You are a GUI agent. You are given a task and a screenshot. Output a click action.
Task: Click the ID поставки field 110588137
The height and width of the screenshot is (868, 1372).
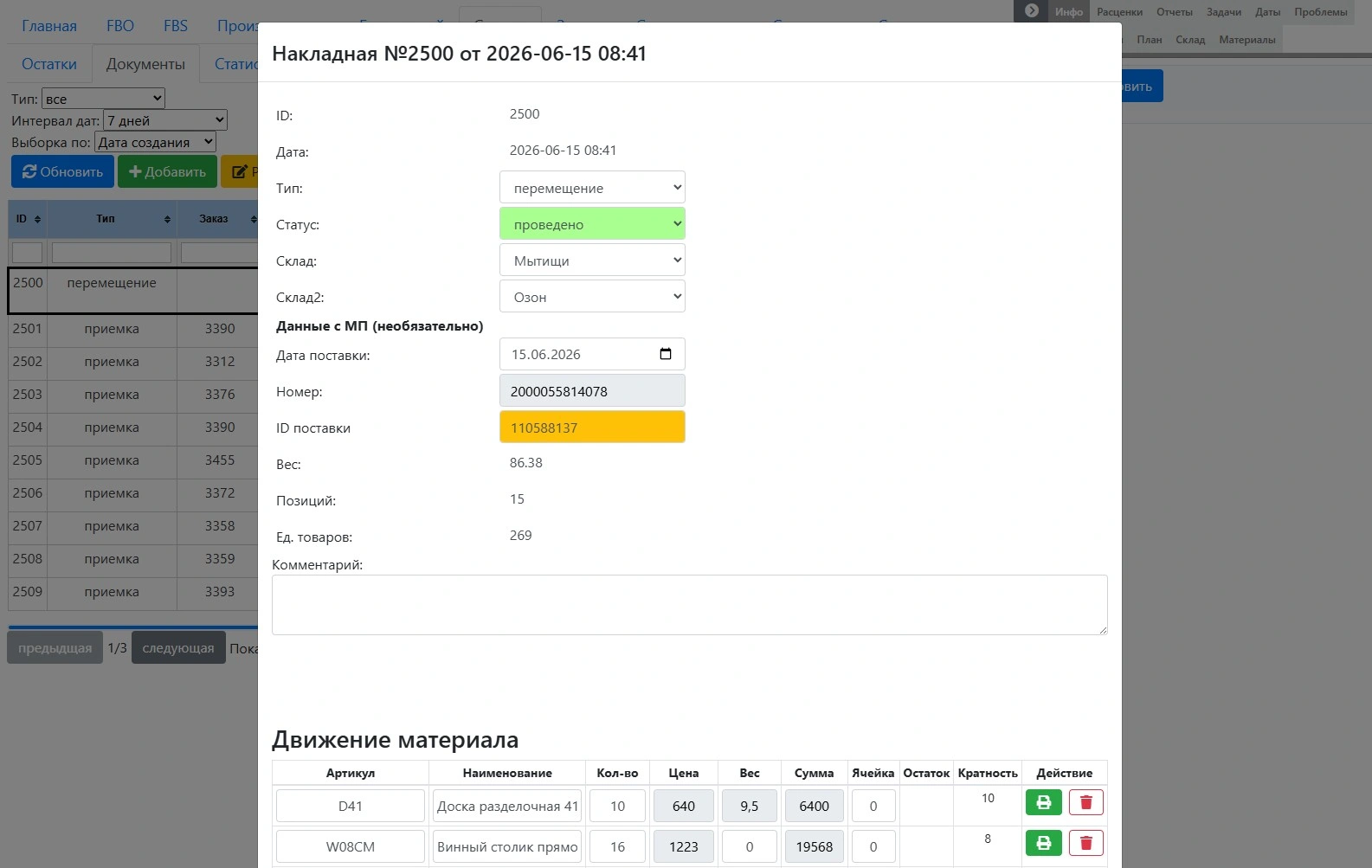click(592, 428)
